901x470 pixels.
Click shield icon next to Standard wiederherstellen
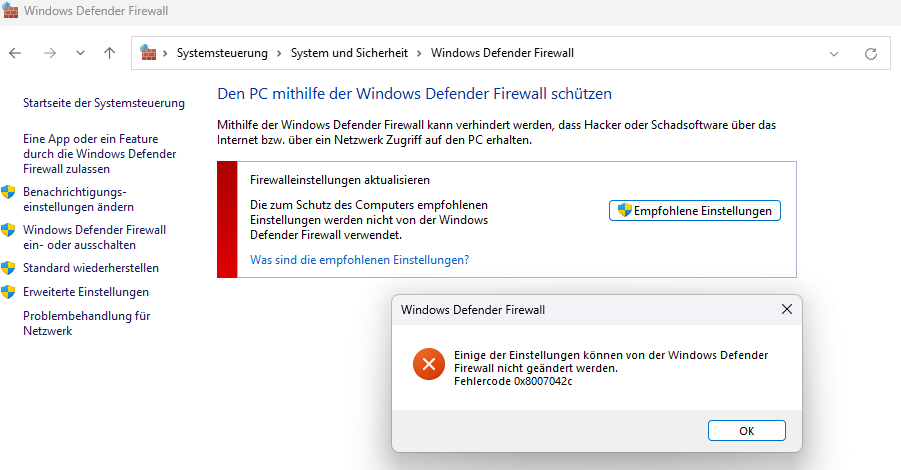pyautogui.click(x=8, y=268)
